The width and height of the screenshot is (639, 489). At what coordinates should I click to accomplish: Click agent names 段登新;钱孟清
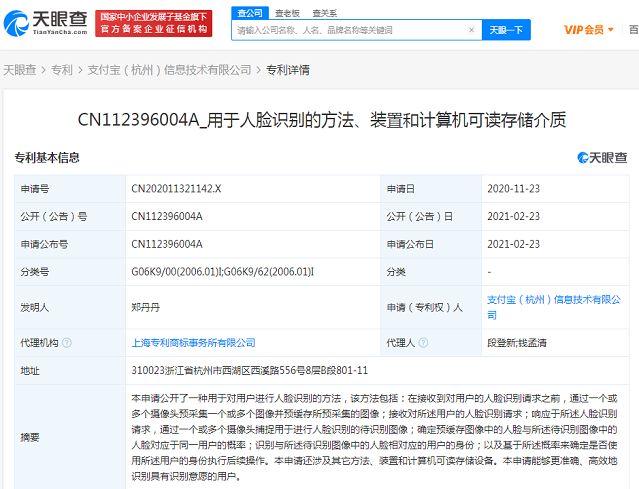coord(517,343)
